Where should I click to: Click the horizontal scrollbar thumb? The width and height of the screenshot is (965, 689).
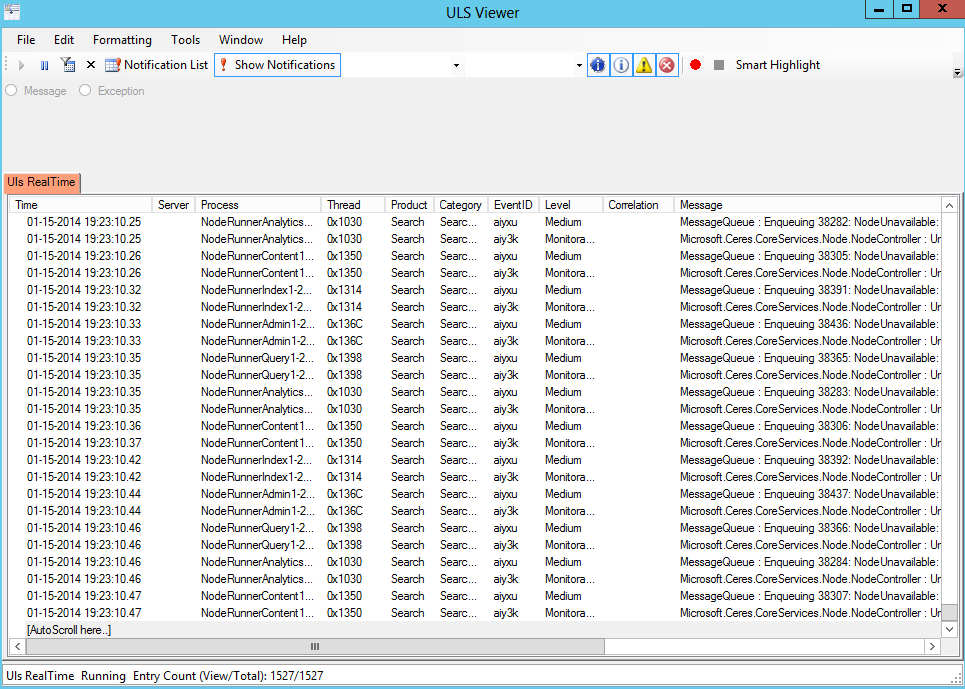(x=315, y=646)
